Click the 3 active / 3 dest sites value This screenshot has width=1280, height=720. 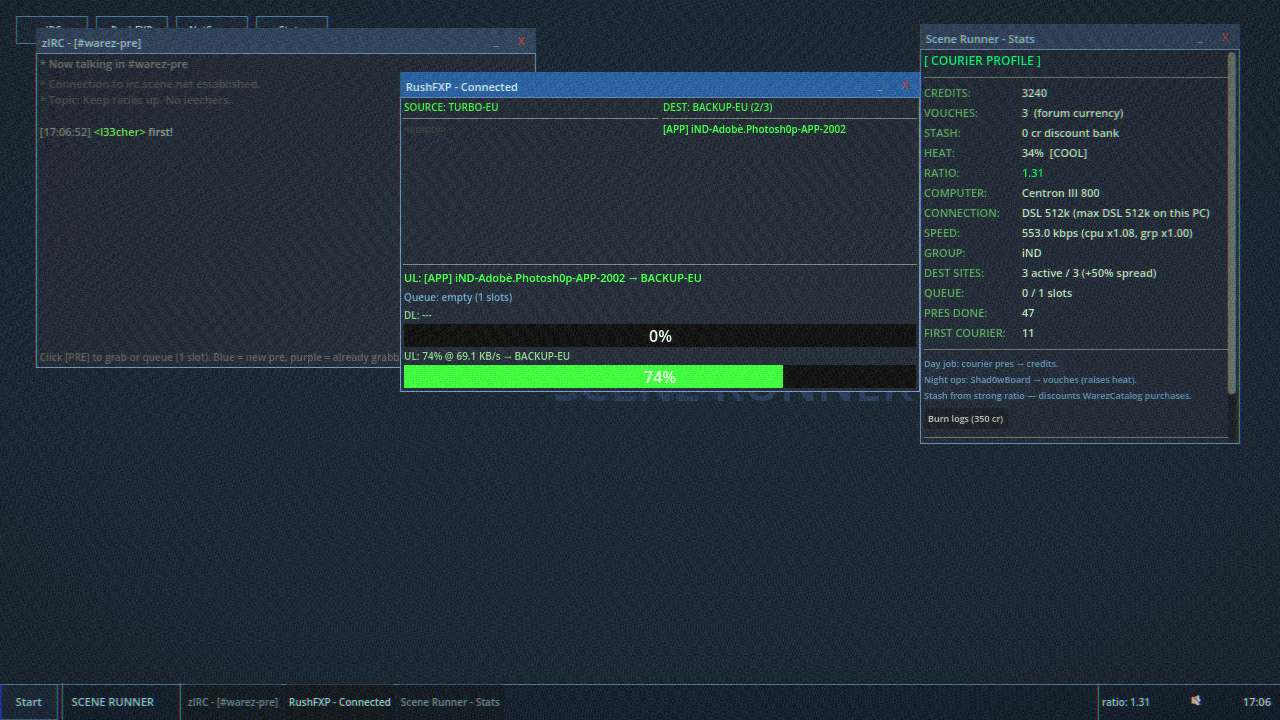click(x=1089, y=273)
